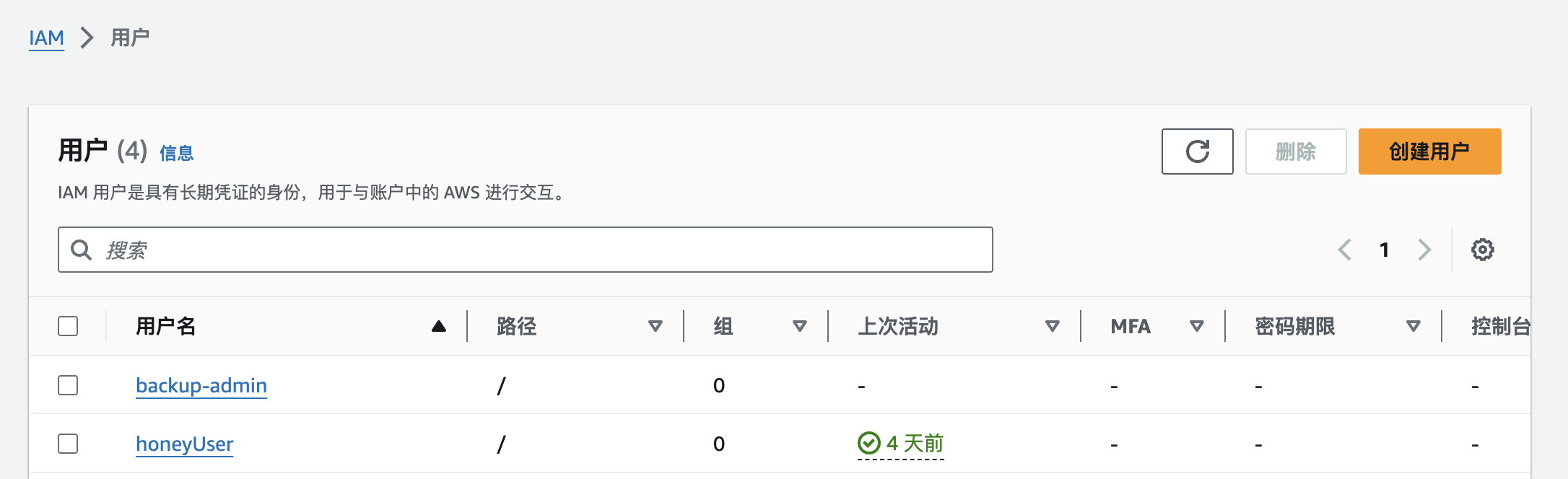Image resolution: width=1568 pixels, height=479 pixels.
Task: Click the breadcrumb separator chevron
Action: point(87,38)
